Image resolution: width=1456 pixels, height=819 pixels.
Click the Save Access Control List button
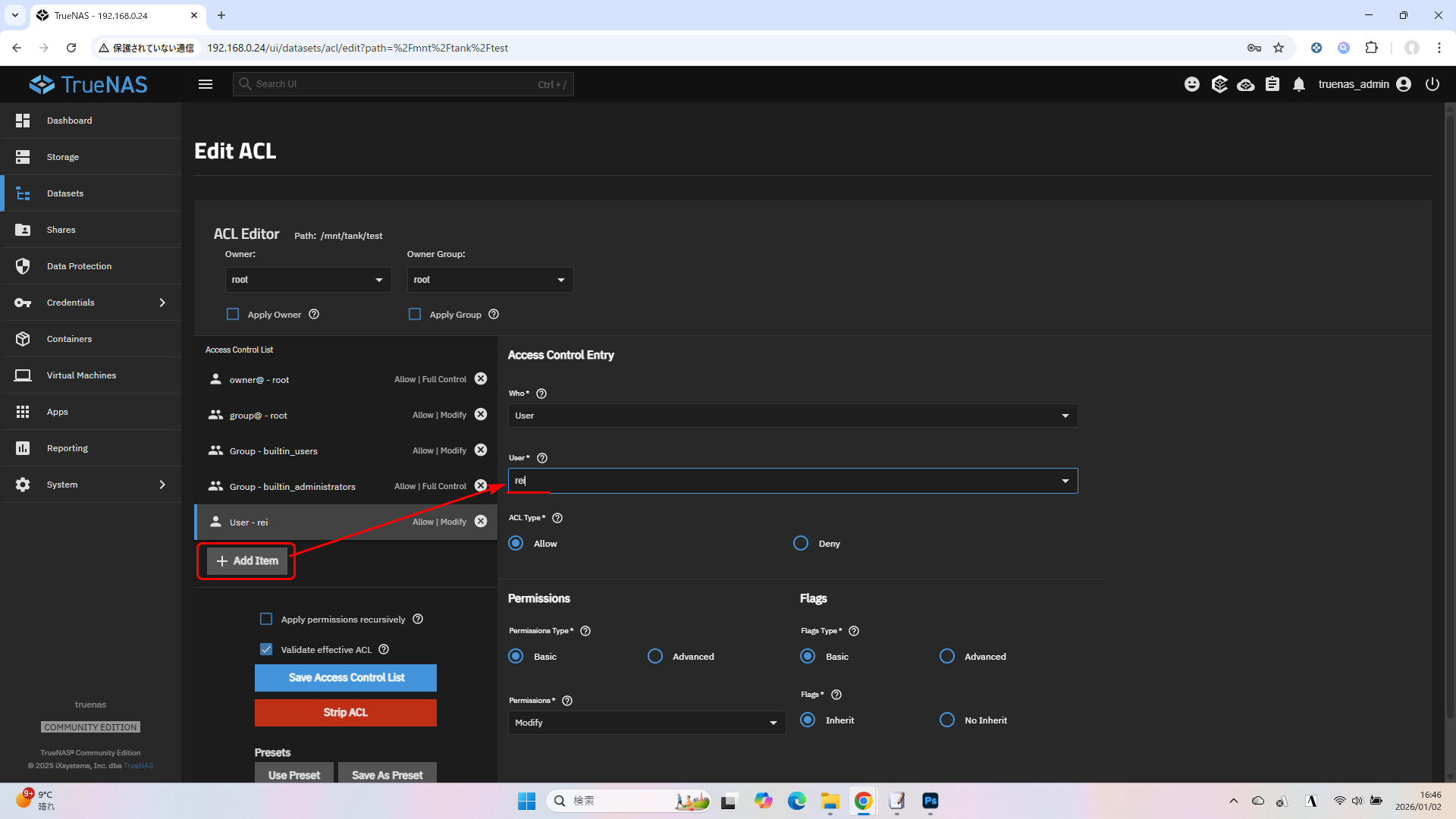(x=346, y=678)
